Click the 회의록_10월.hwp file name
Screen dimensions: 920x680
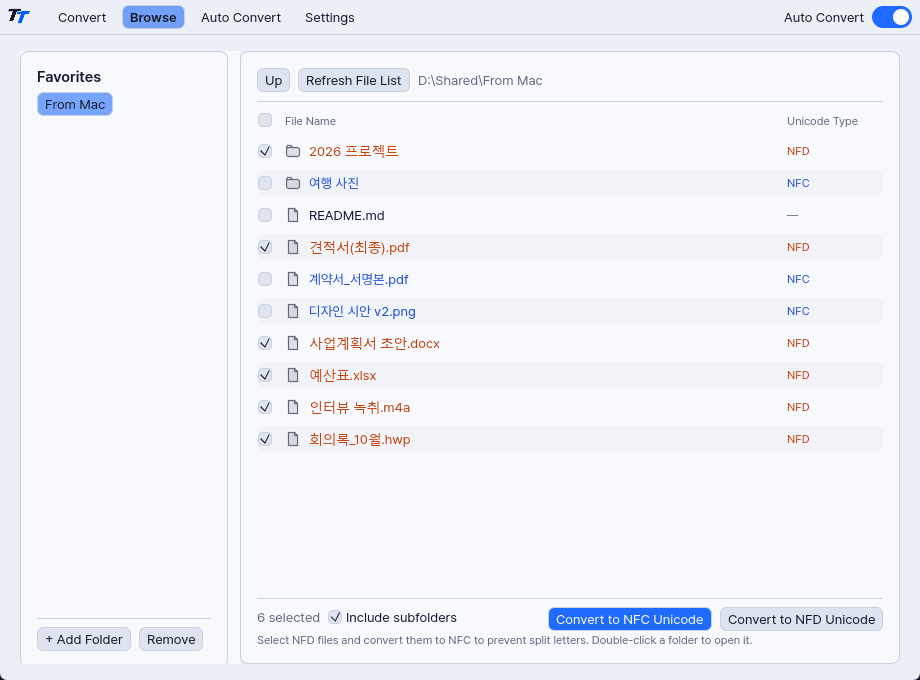(x=360, y=439)
